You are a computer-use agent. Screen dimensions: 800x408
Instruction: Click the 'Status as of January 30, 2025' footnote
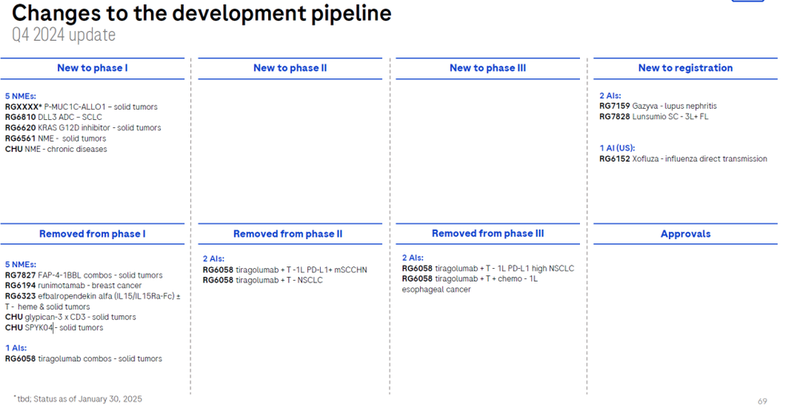click(77, 398)
